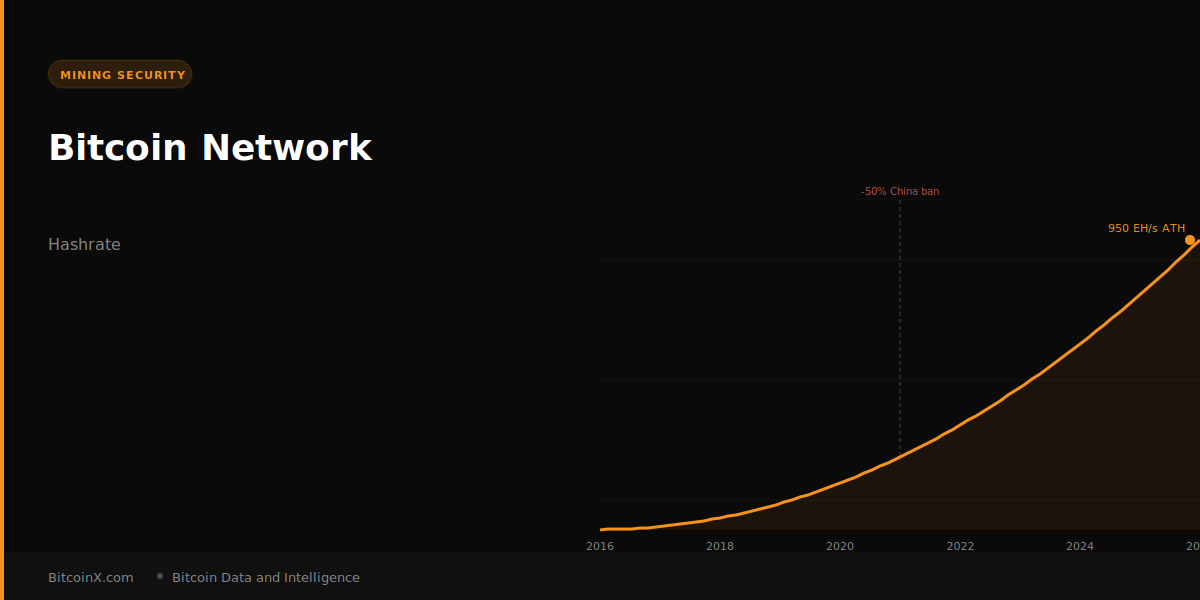This screenshot has height=600, width=1200.
Task: Select the -50% China ban annotation
Action: tap(900, 190)
